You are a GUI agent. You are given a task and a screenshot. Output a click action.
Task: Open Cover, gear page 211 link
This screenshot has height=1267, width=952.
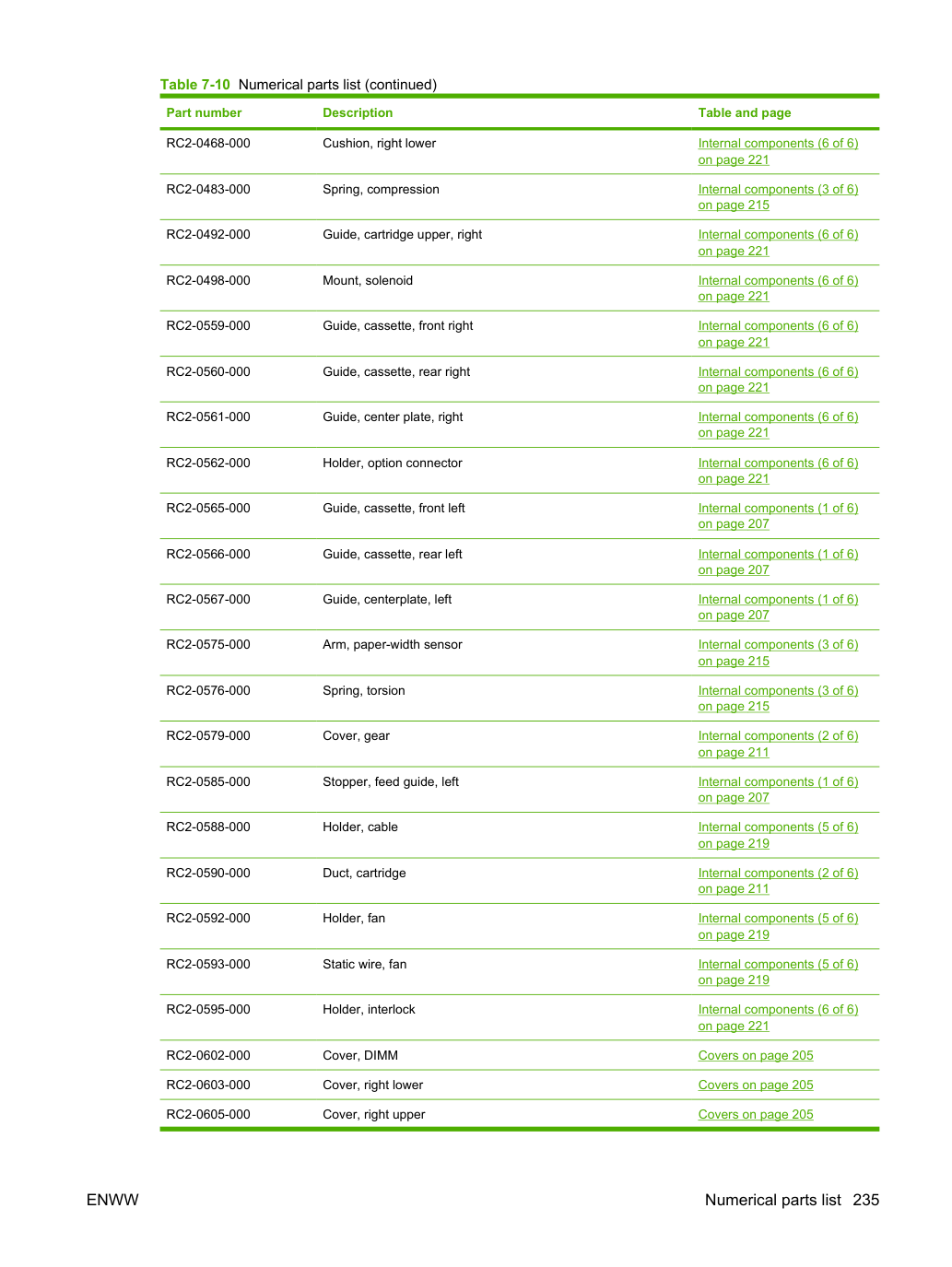[778, 744]
